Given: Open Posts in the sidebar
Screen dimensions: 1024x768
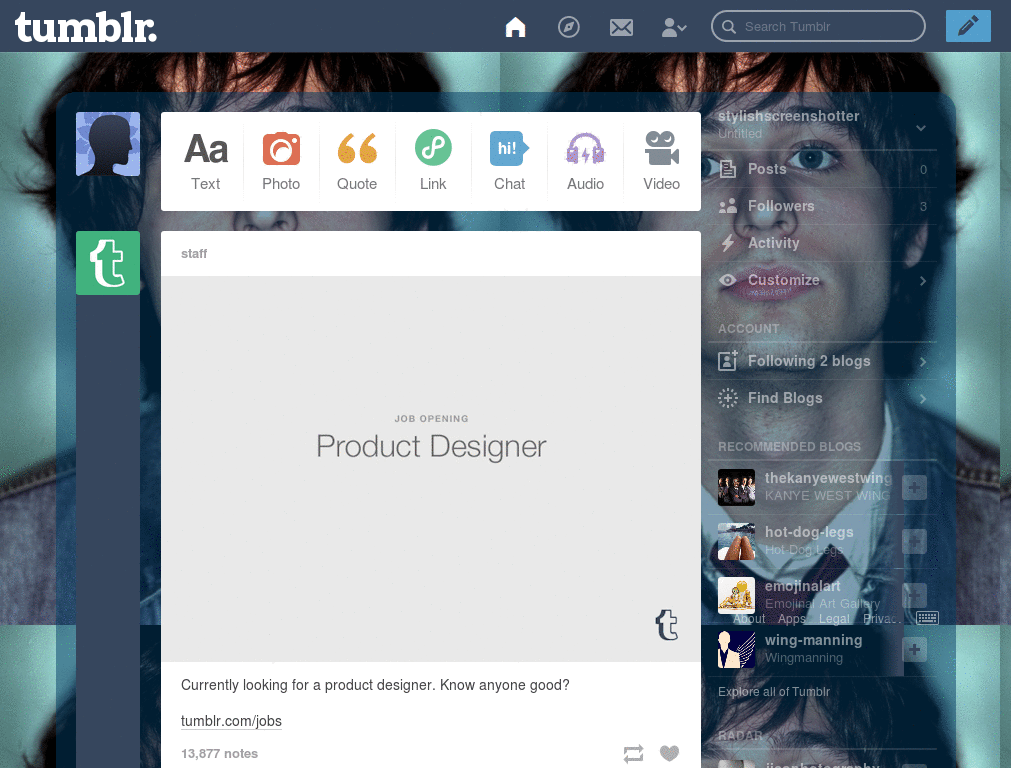Looking at the screenshot, I should click(x=823, y=169).
